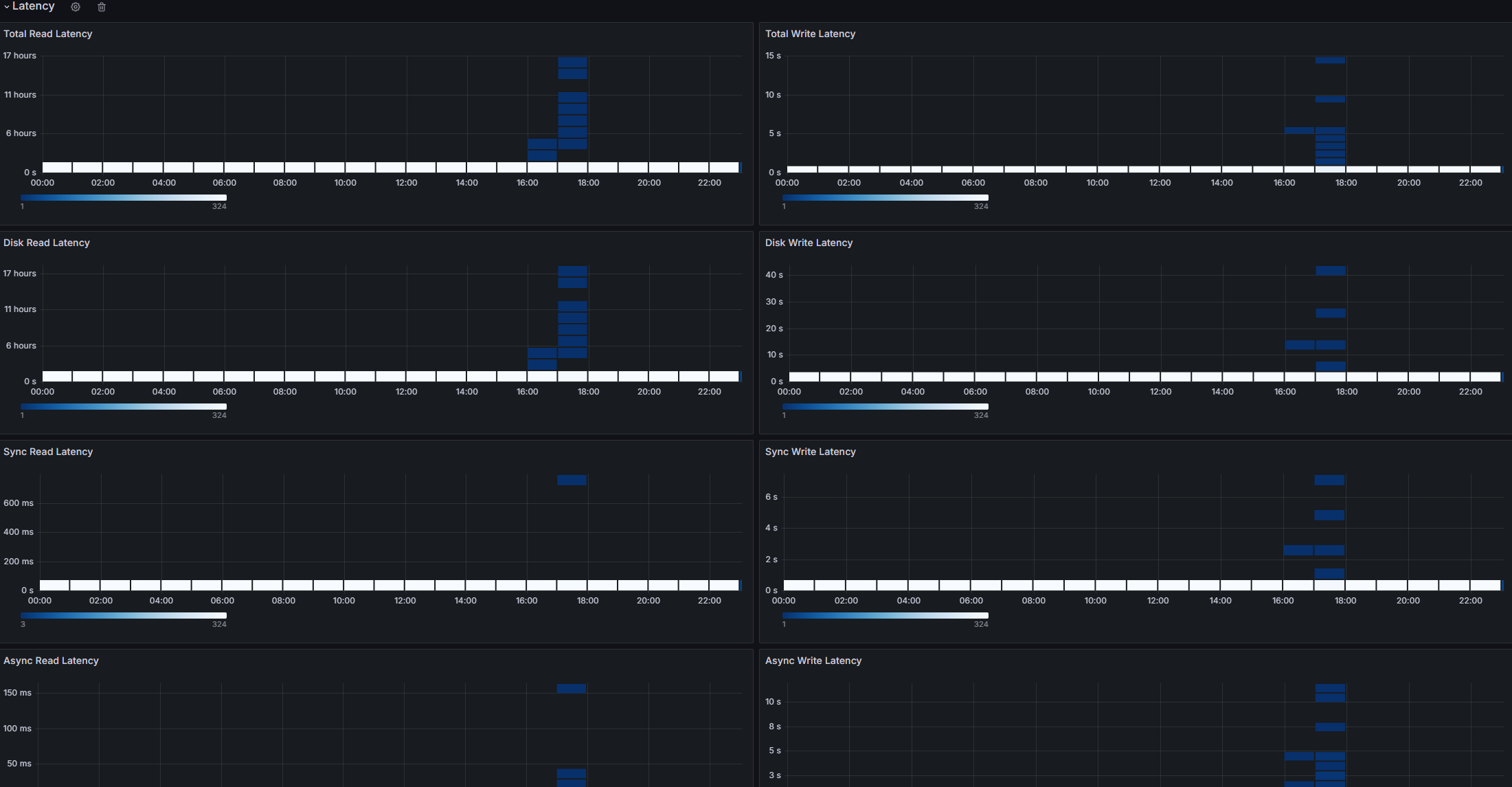Open the Total Write Latency panel title
The width and height of the screenshot is (1512, 787).
coord(810,34)
